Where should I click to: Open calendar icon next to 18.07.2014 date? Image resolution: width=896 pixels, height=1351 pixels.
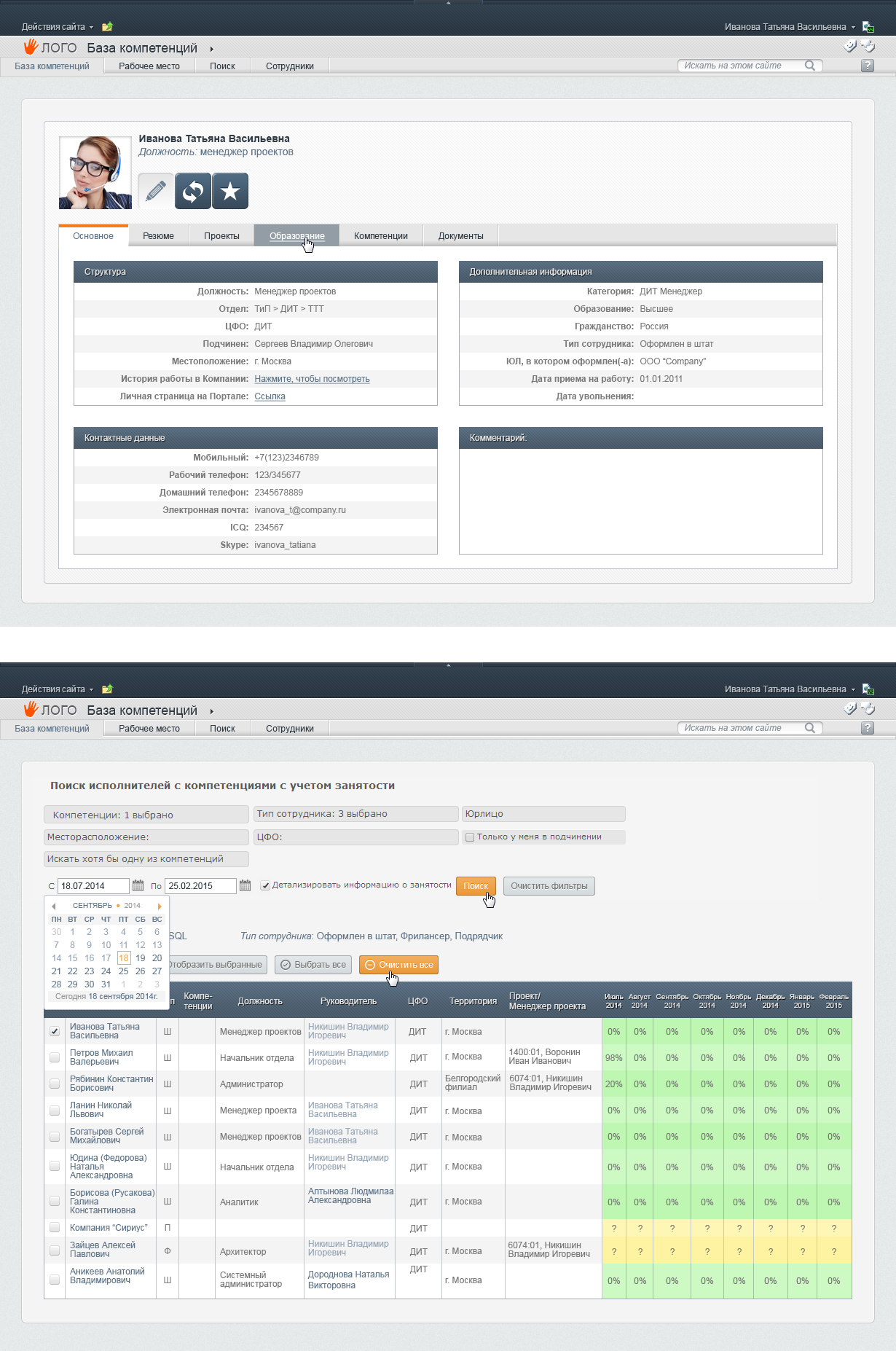[x=138, y=885]
